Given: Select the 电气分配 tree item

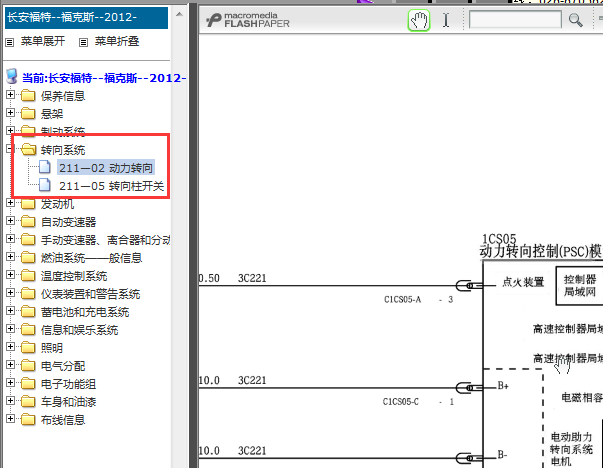Looking at the screenshot, I should [63, 366].
